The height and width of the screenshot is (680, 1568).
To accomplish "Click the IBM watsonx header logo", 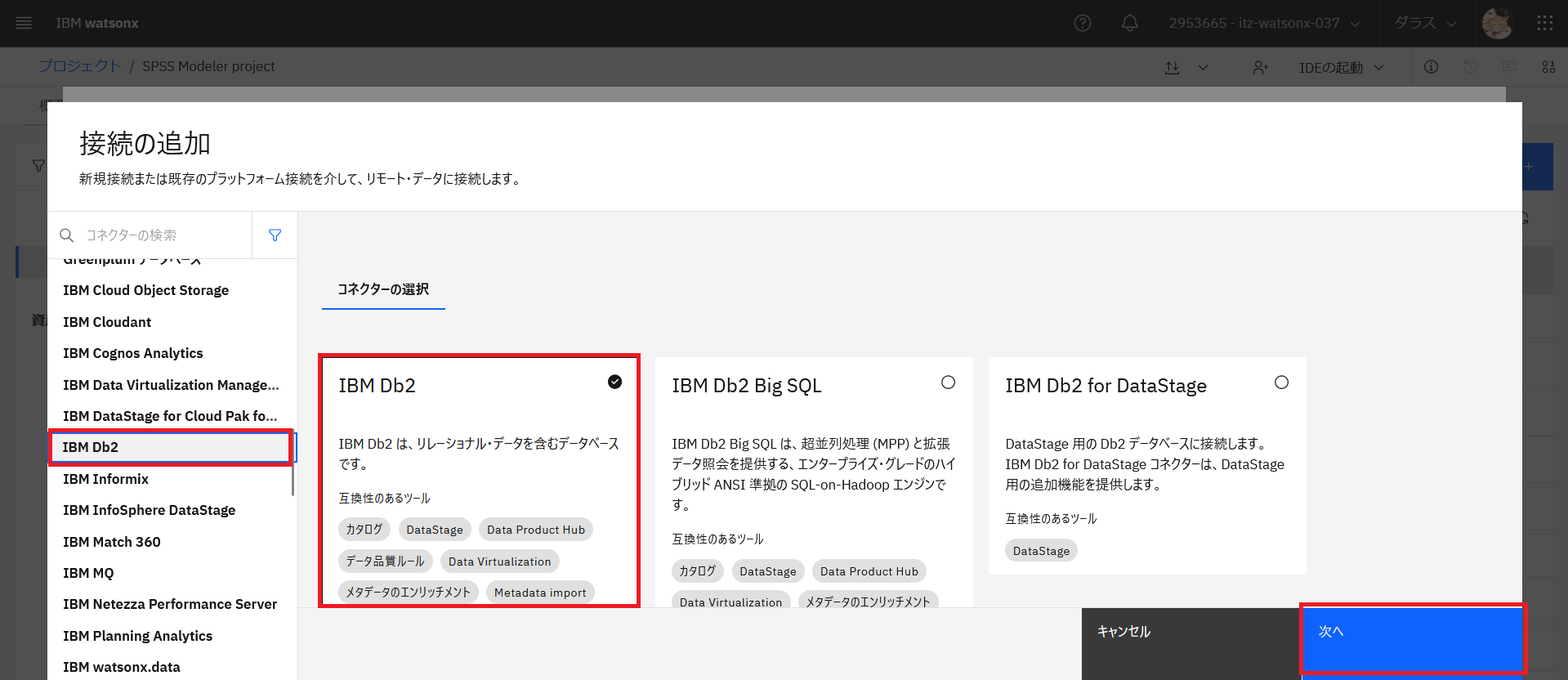I will click(97, 23).
